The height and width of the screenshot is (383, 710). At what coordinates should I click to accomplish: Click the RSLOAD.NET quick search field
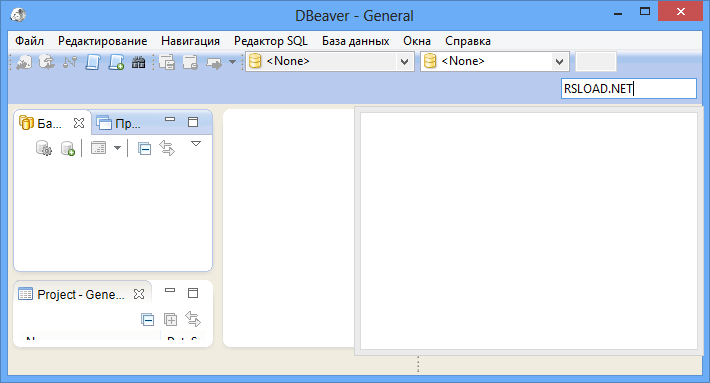pyautogui.click(x=628, y=88)
